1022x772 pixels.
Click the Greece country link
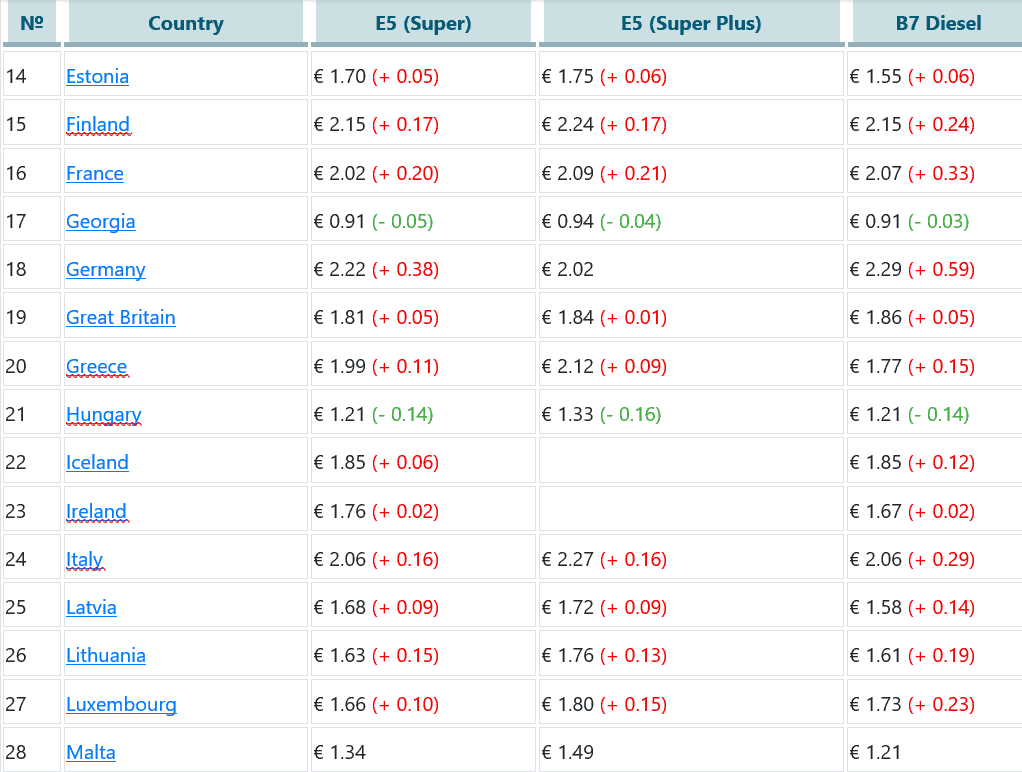pyautogui.click(x=96, y=366)
